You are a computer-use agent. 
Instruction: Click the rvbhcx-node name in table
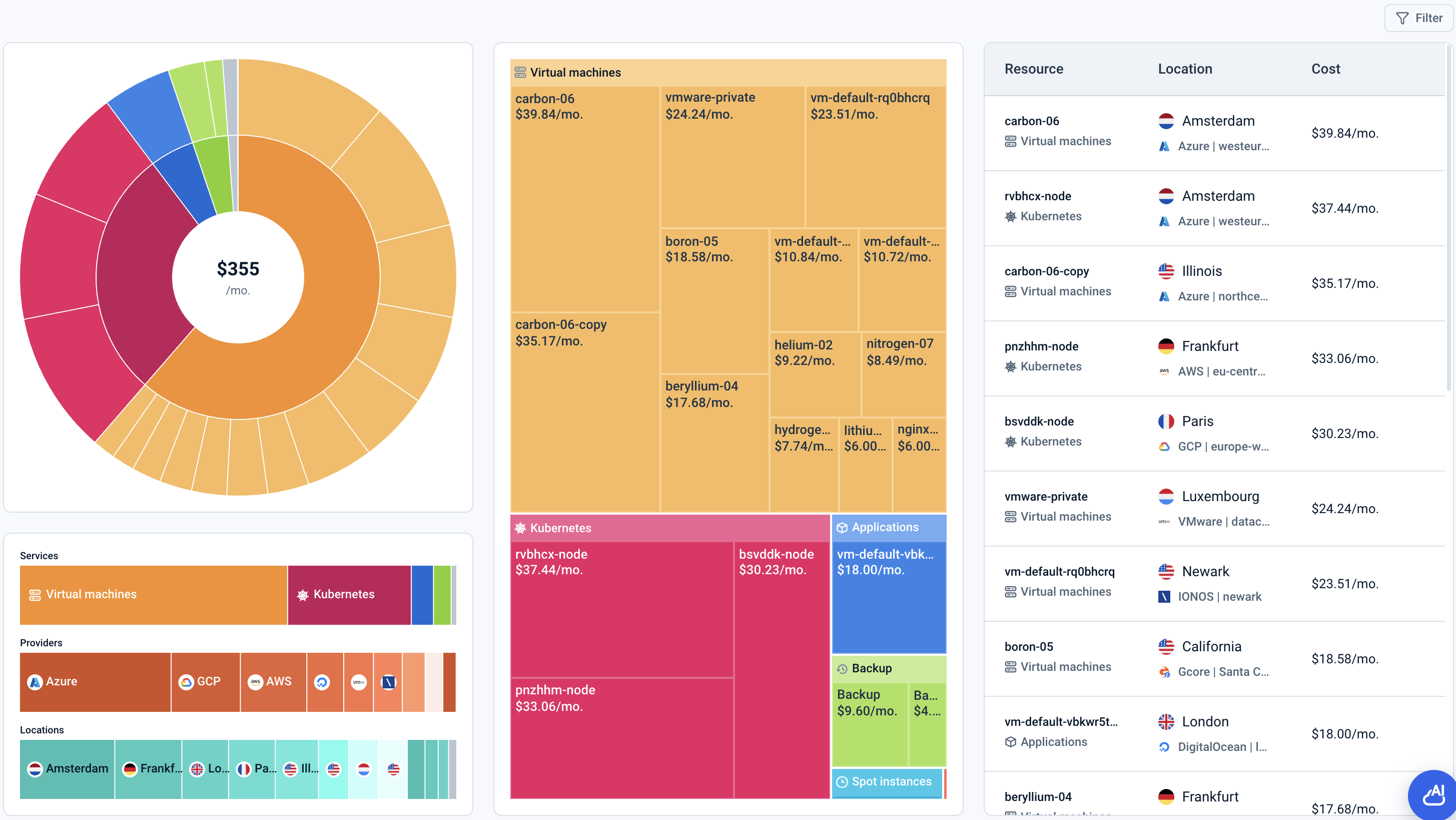click(1038, 196)
